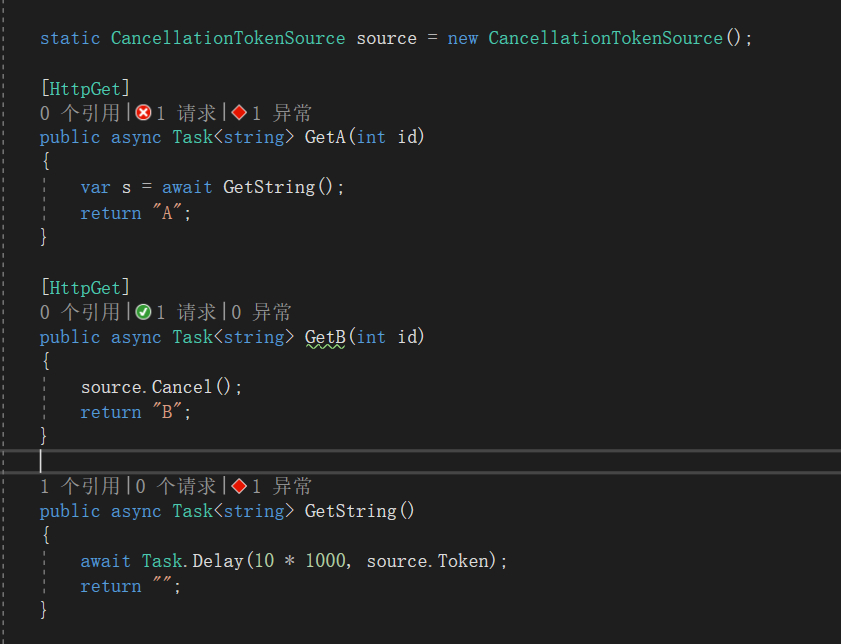Image resolution: width=841 pixels, height=644 pixels.
Task: Click the squiggle-underlined GetB method name
Action: 325,337
